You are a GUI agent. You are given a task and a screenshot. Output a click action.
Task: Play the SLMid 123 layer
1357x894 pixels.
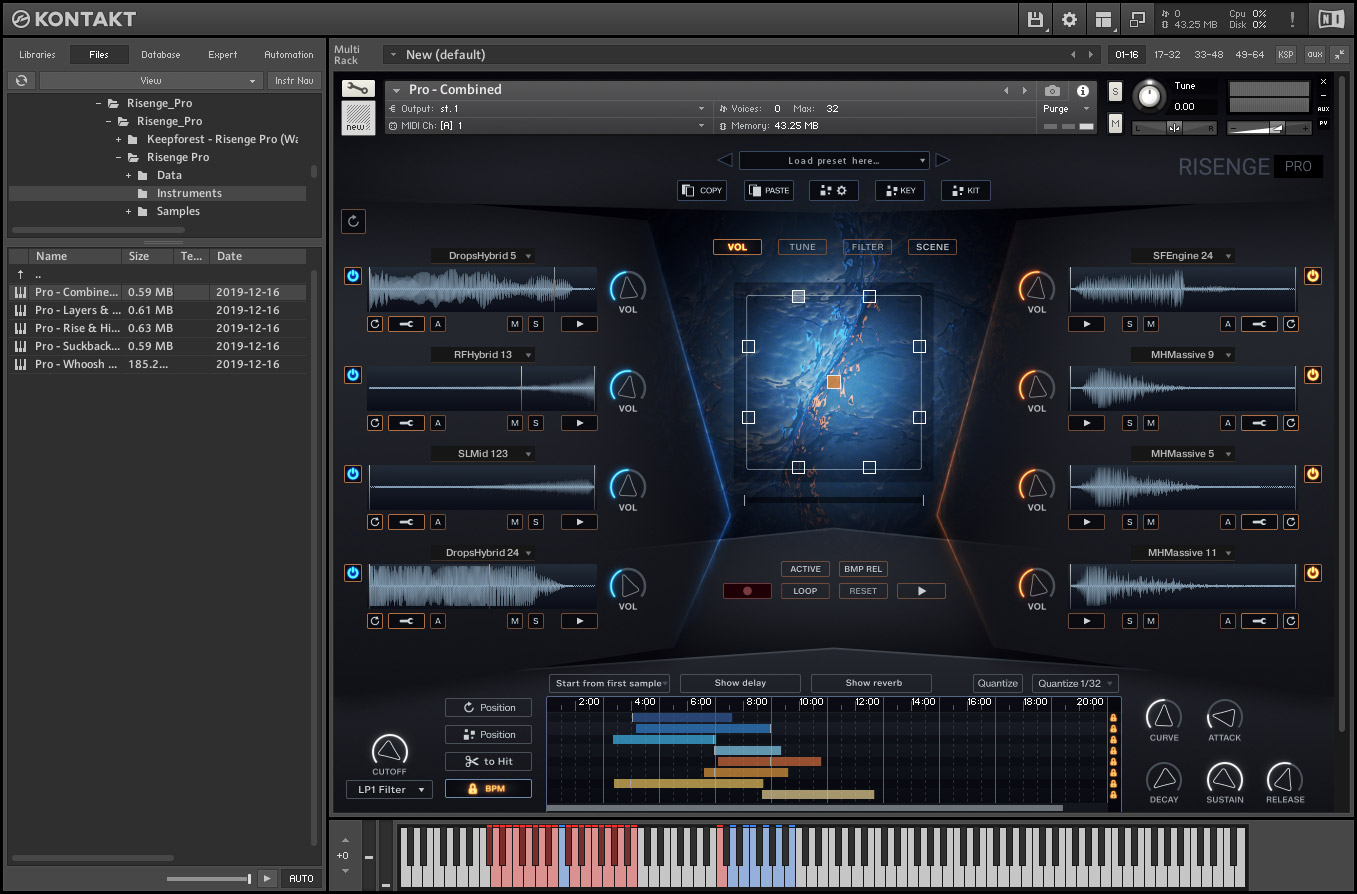579,522
